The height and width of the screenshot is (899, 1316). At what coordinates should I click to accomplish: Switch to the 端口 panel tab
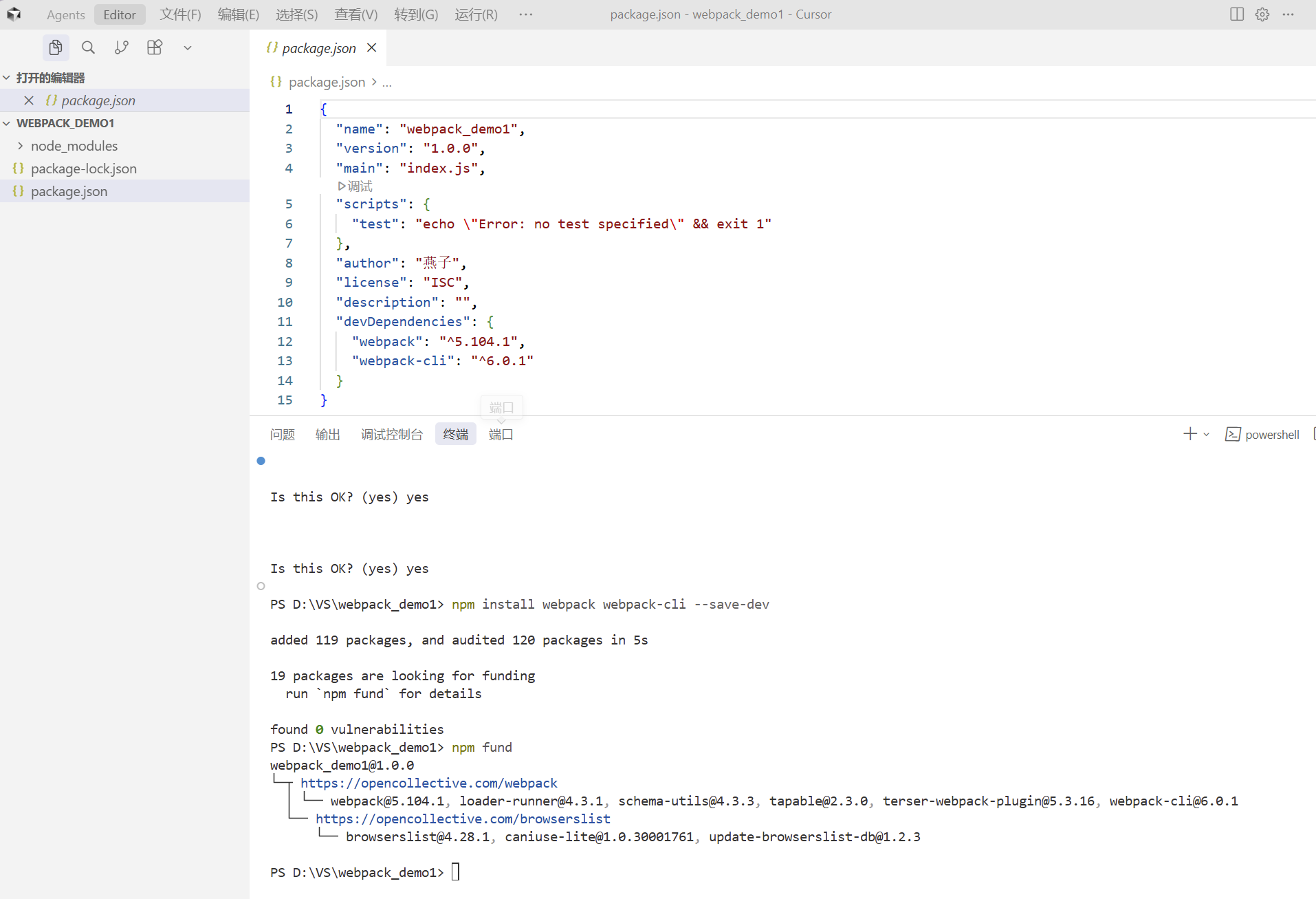pyautogui.click(x=501, y=434)
